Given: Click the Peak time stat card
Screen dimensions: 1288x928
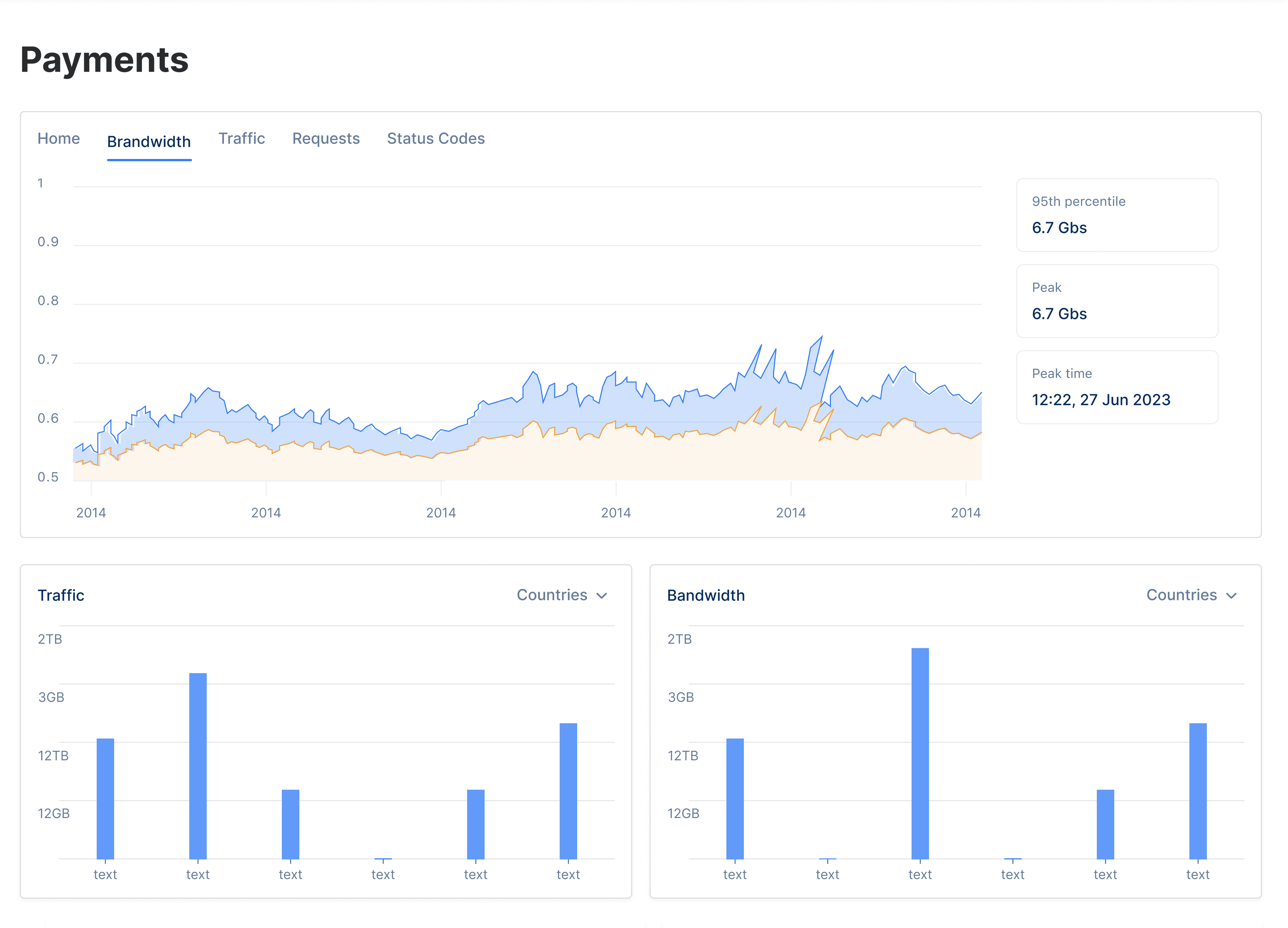Looking at the screenshot, I should point(1117,387).
